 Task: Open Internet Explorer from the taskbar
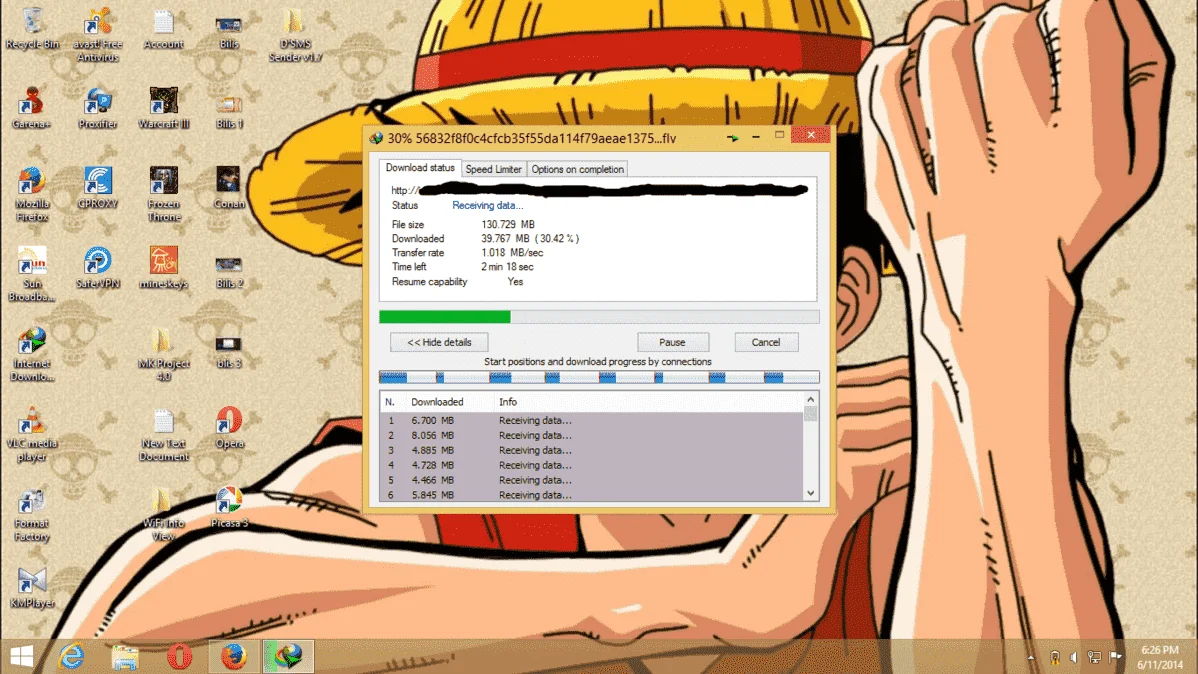[72, 656]
